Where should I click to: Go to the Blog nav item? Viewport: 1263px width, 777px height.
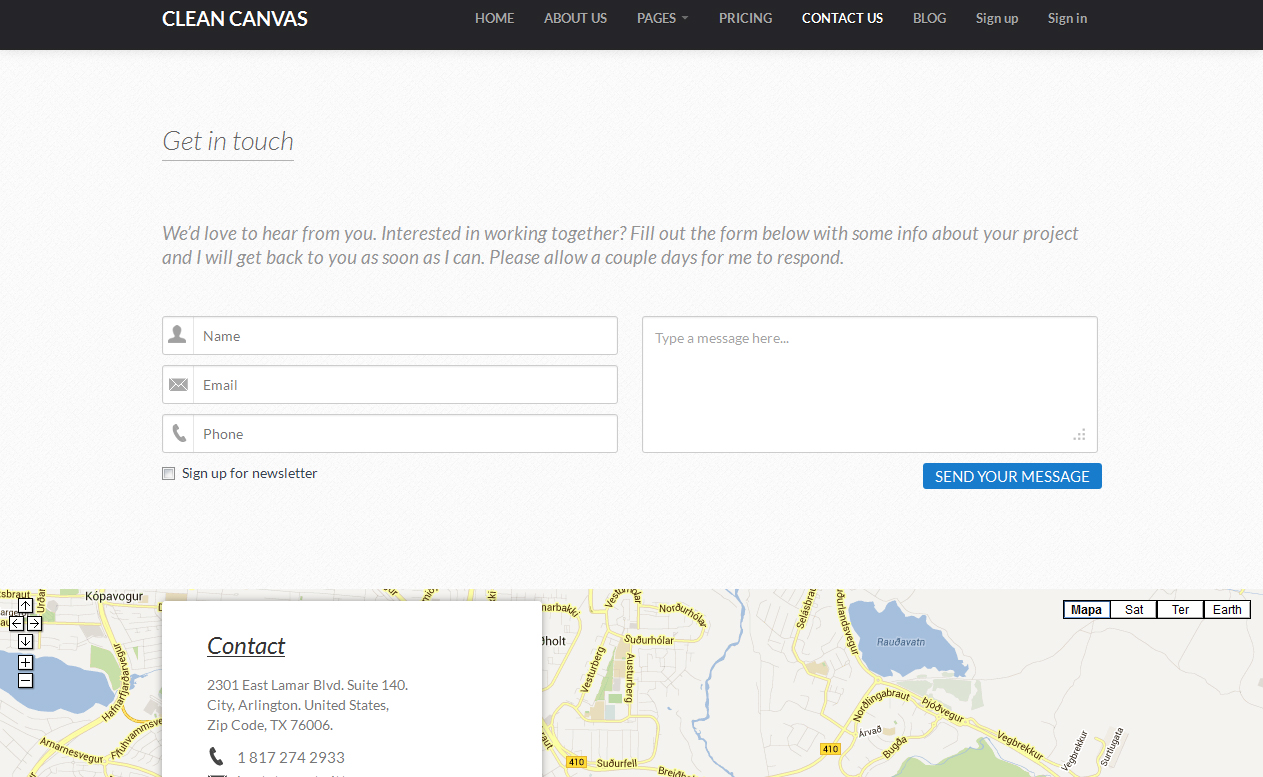point(929,18)
